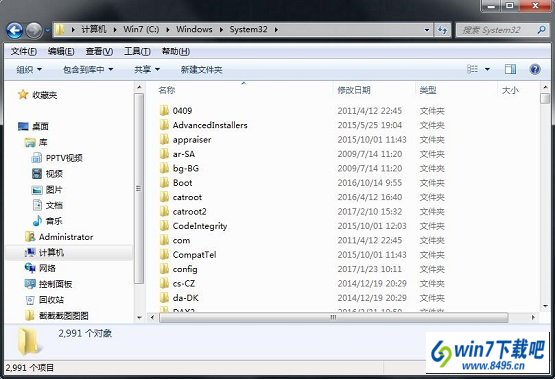
Task: Open the recent pages dropdown arrow
Action: click(47, 30)
